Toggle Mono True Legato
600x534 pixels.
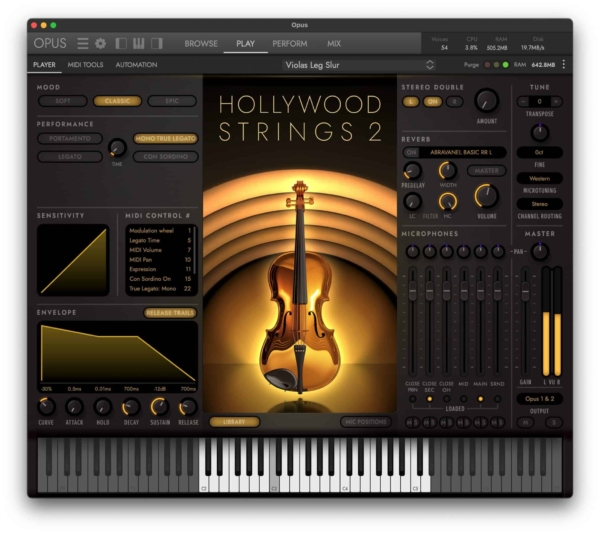click(165, 138)
